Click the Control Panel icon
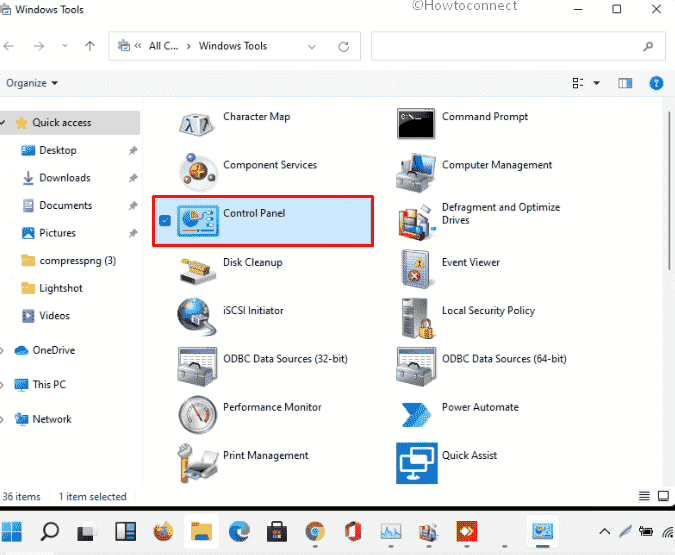 (198, 221)
